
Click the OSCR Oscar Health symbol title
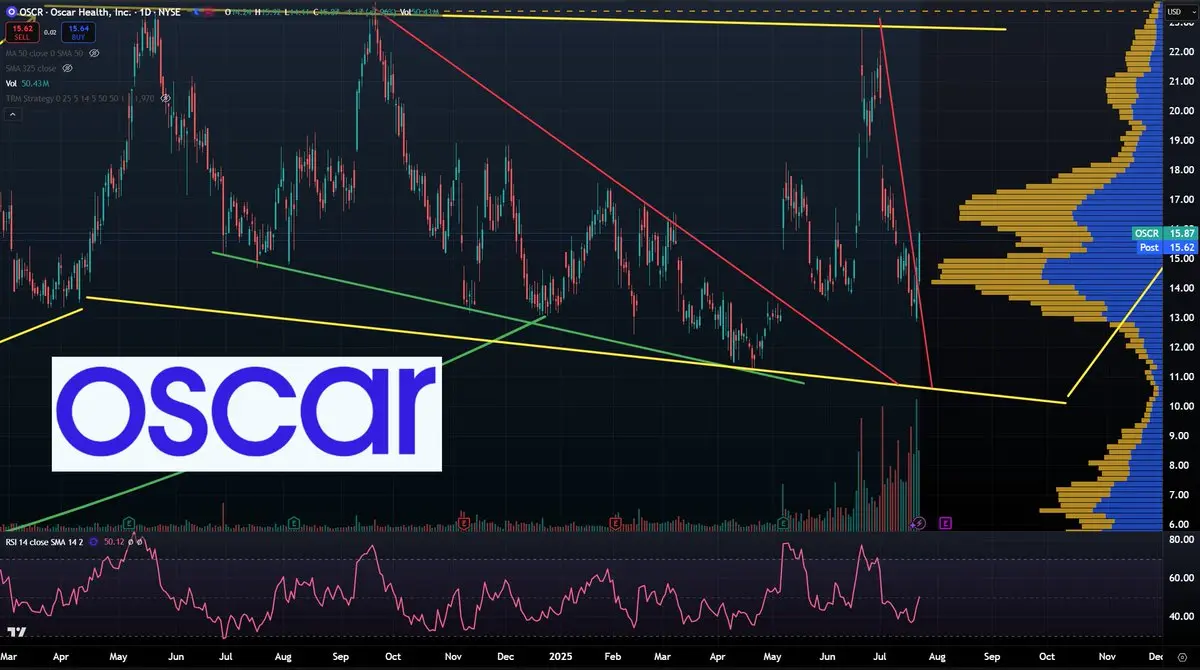coord(100,12)
